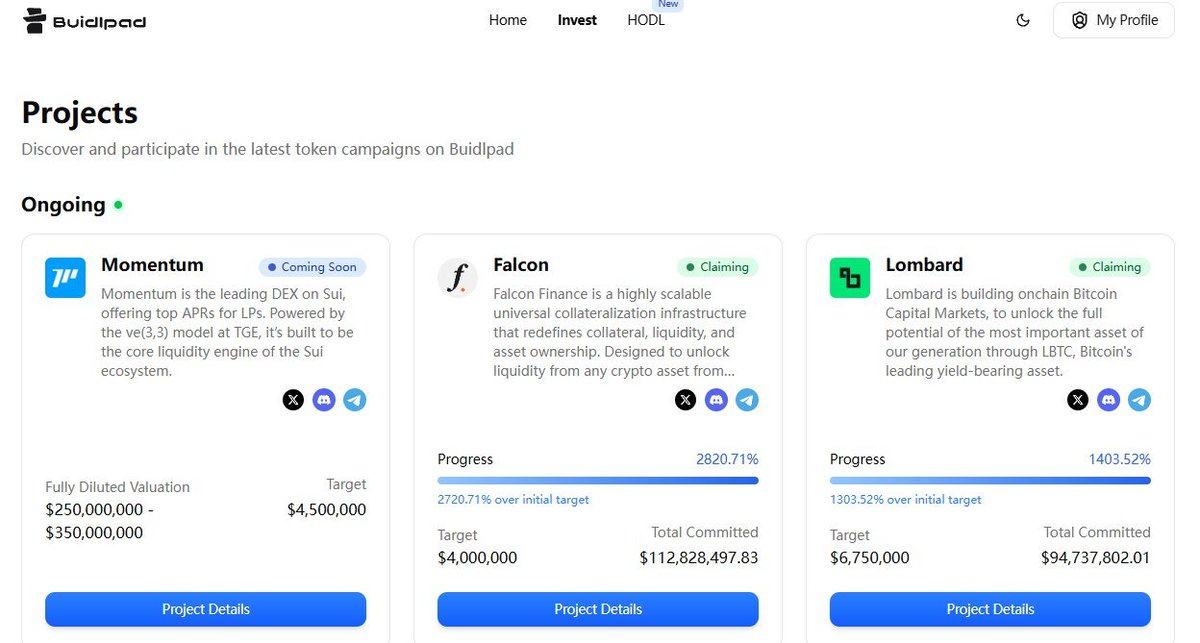
Task: Toggle dark mode with the moon icon
Action: (1023, 20)
